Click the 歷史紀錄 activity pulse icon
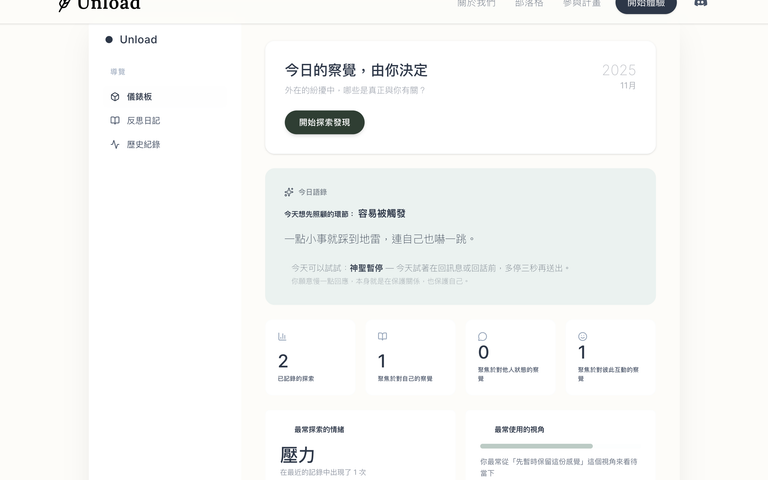768x480 pixels. coord(115,145)
